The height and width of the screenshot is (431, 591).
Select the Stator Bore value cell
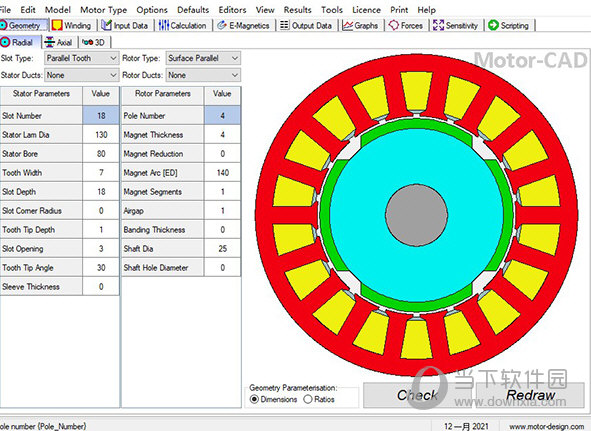tap(101, 153)
